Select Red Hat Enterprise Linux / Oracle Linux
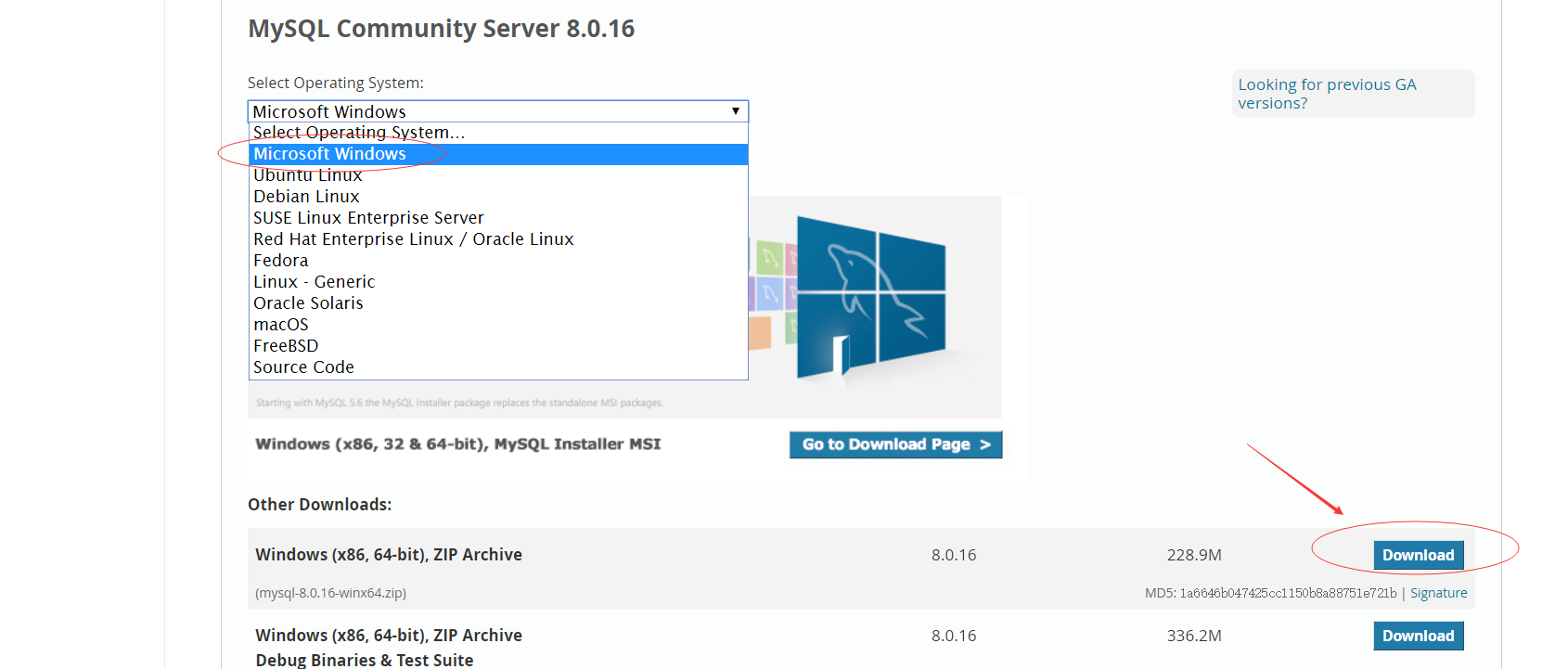Image resolution: width=1568 pixels, height=669 pixels. pyautogui.click(x=498, y=239)
